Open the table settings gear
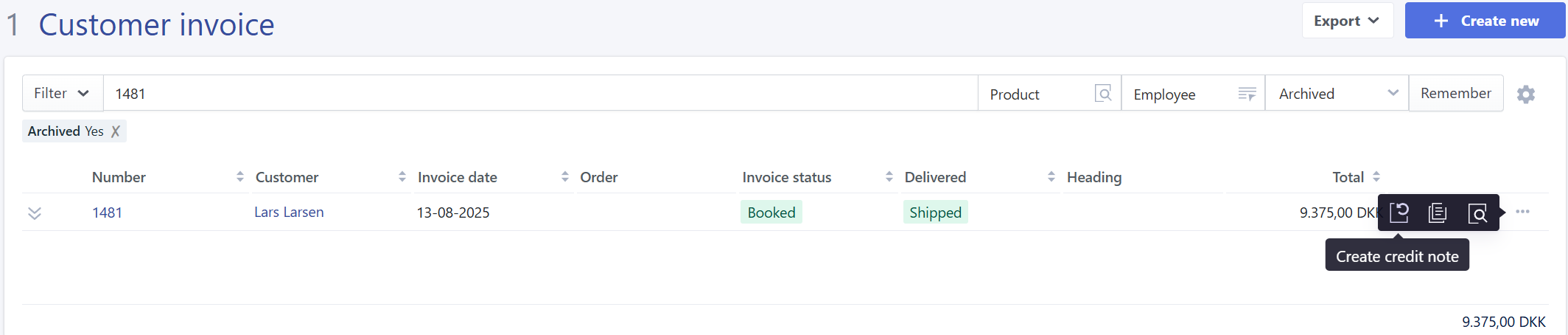The height and width of the screenshot is (335, 1568). click(1526, 94)
